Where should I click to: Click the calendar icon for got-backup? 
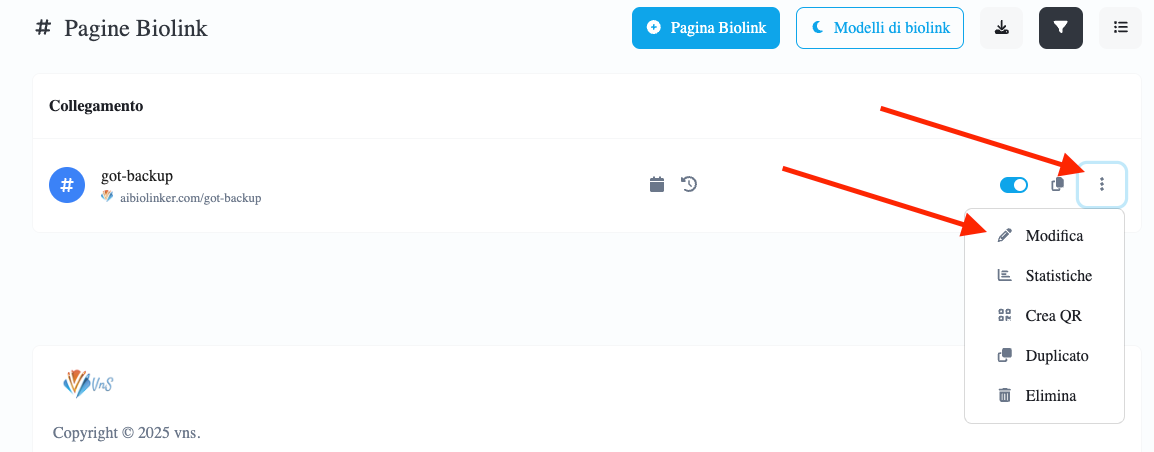tap(657, 184)
